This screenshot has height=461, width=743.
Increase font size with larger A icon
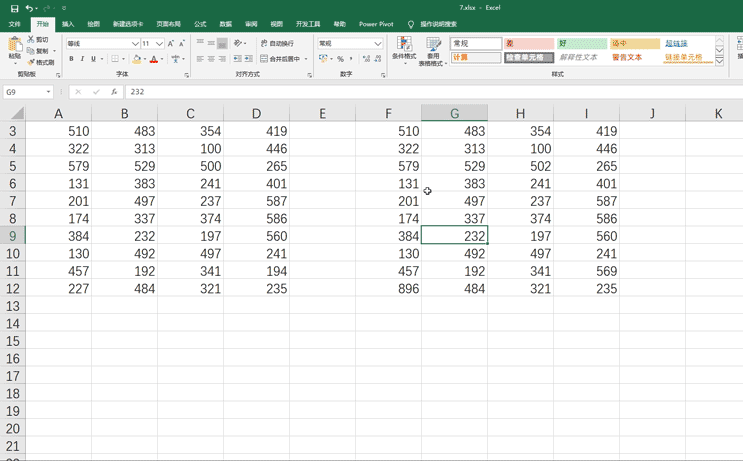tap(171, 44)
